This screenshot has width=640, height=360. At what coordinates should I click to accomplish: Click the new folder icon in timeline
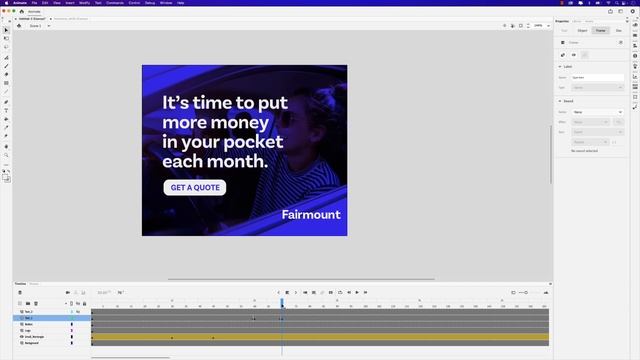28,304
